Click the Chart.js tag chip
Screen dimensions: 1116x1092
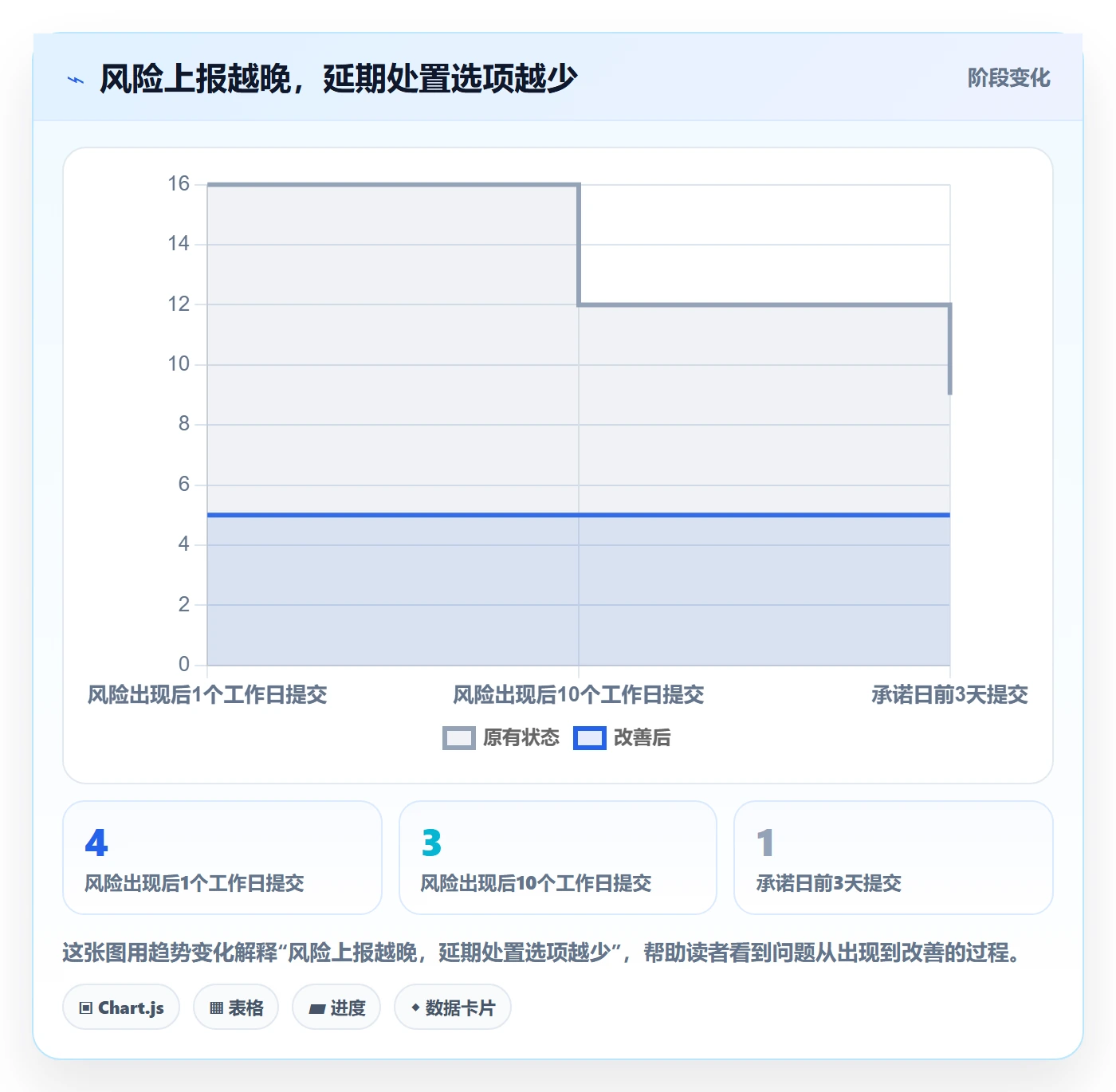[x=121, y=1008]
